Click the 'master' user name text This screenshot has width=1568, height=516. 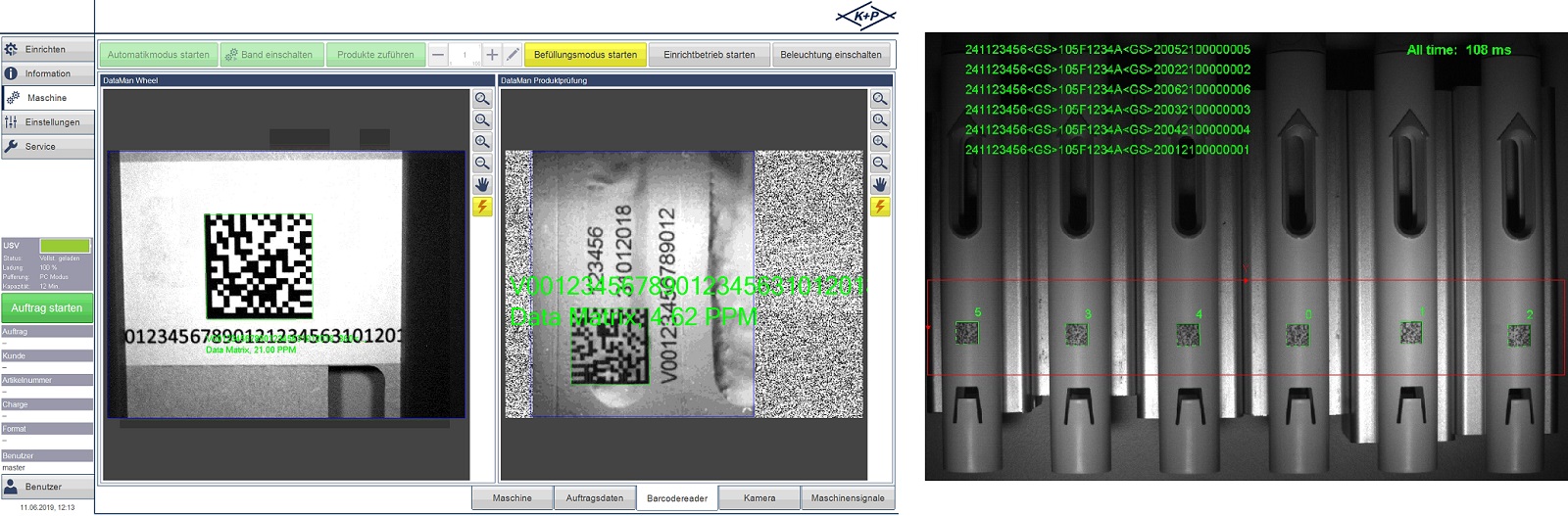coord(14,468)
